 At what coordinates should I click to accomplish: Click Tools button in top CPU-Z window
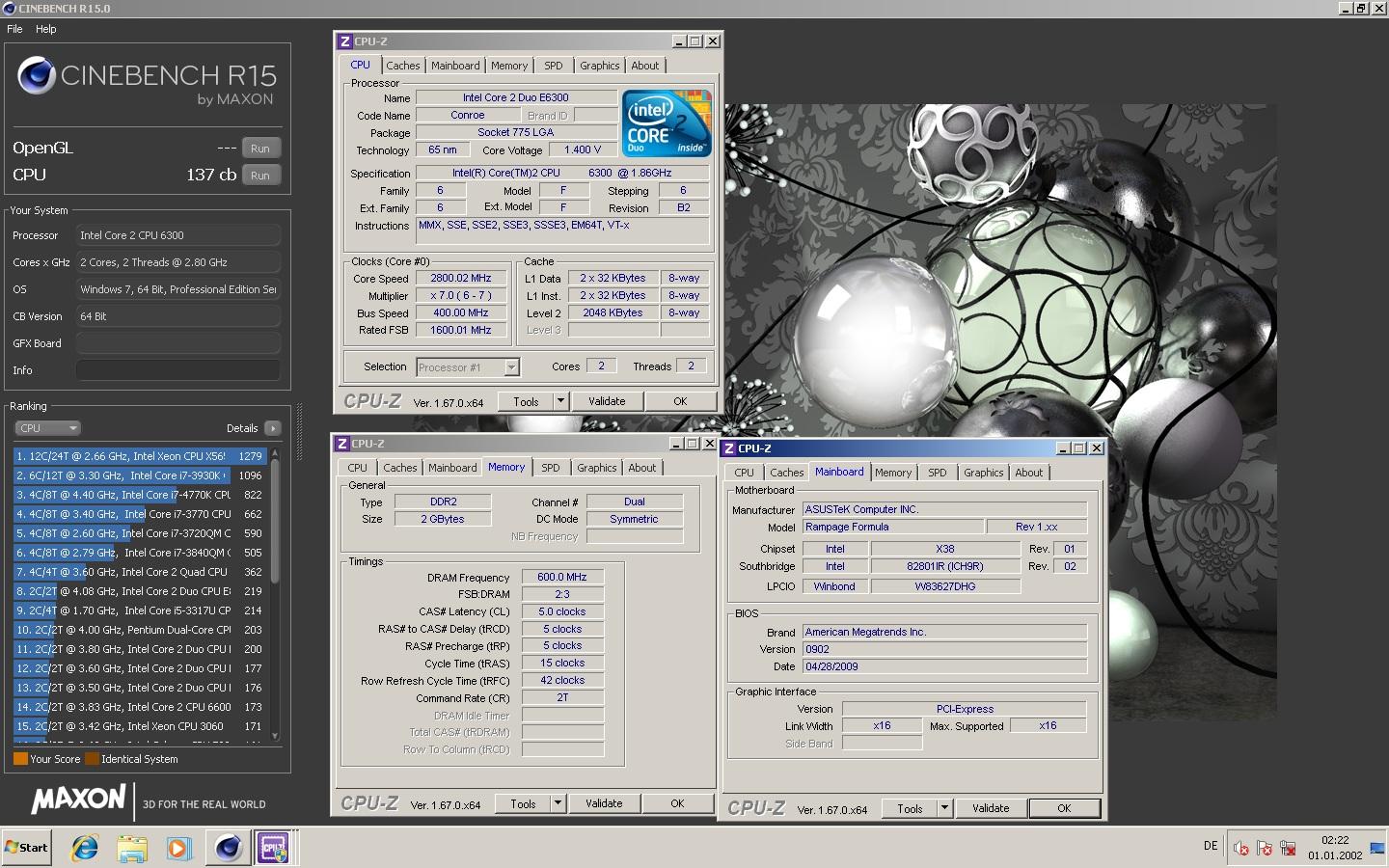point(527,402)
